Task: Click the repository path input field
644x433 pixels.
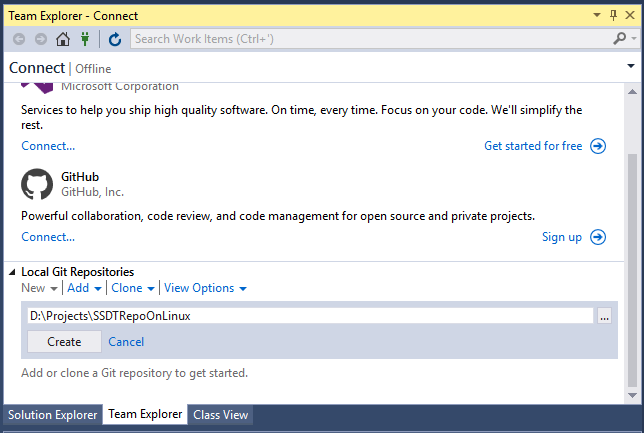Action: [x=310, y=316]
